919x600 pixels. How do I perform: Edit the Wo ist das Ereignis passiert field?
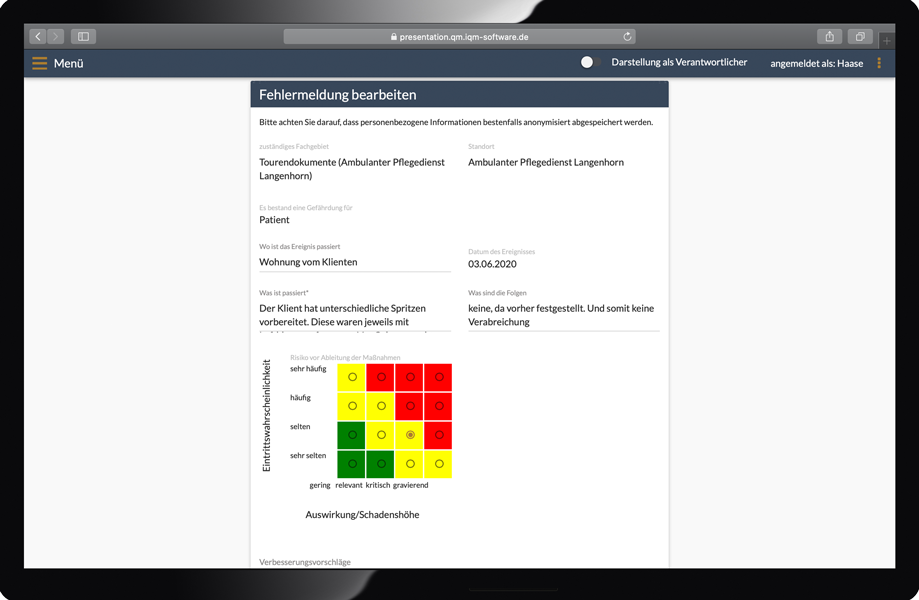click(x=354, y=262)
